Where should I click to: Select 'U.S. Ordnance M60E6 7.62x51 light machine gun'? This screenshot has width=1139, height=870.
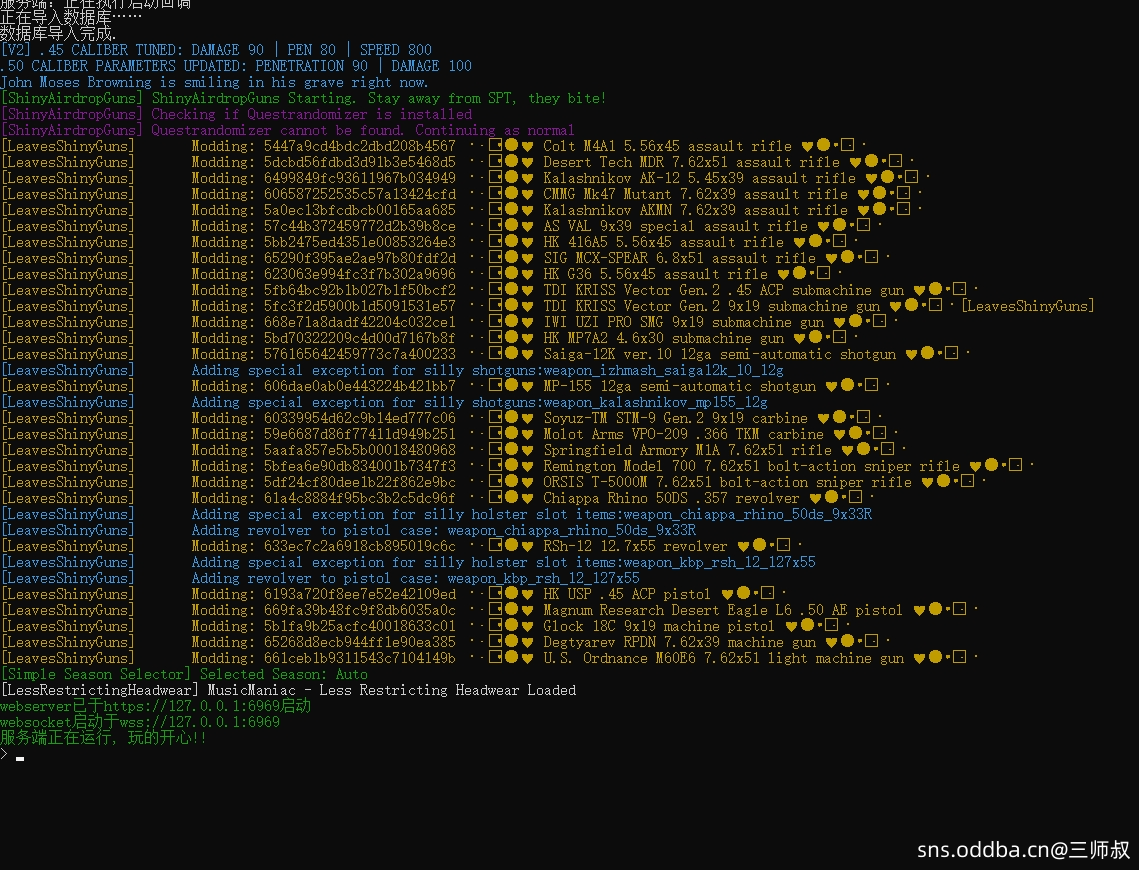coord(723,657)
